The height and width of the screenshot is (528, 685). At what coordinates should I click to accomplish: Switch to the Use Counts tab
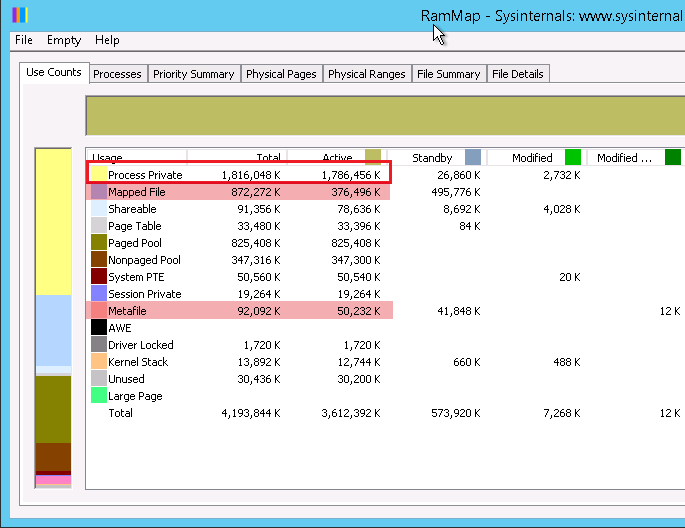[54, 72]
